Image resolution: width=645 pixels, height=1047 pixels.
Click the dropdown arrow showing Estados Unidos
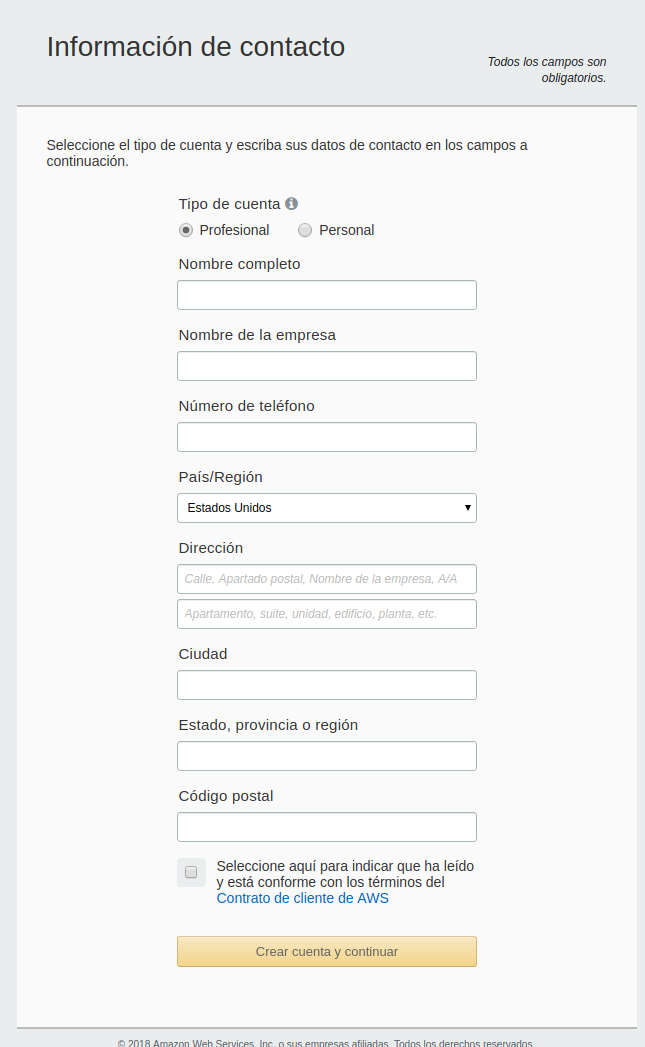point(466,508)
